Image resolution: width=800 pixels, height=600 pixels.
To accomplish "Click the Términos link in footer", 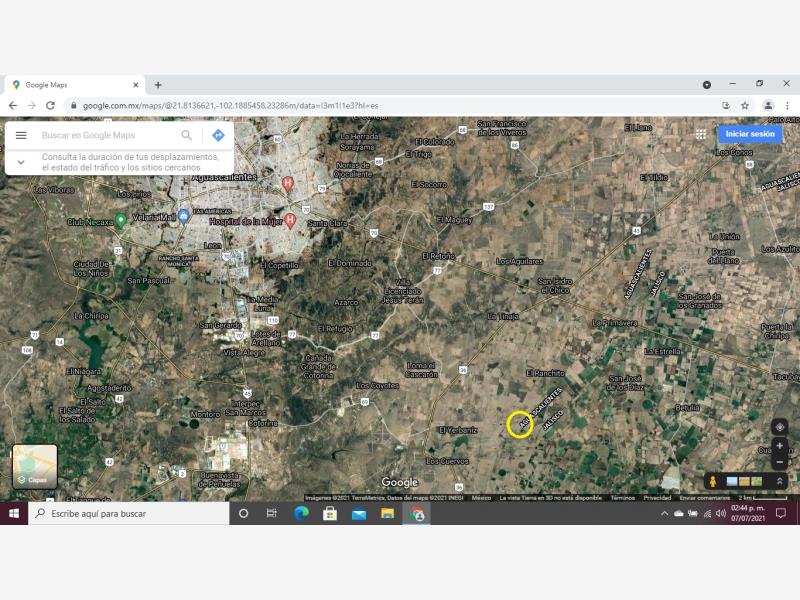I will pos(622,497).
